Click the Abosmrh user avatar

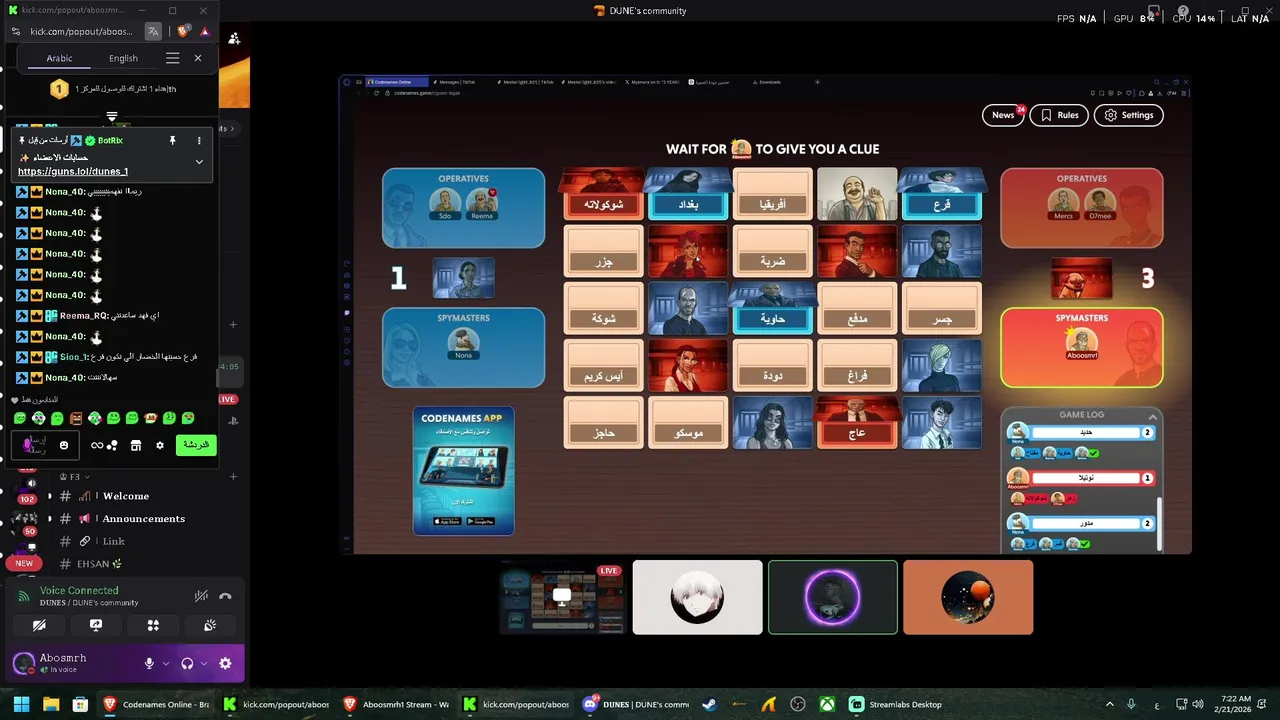[23, 663]
